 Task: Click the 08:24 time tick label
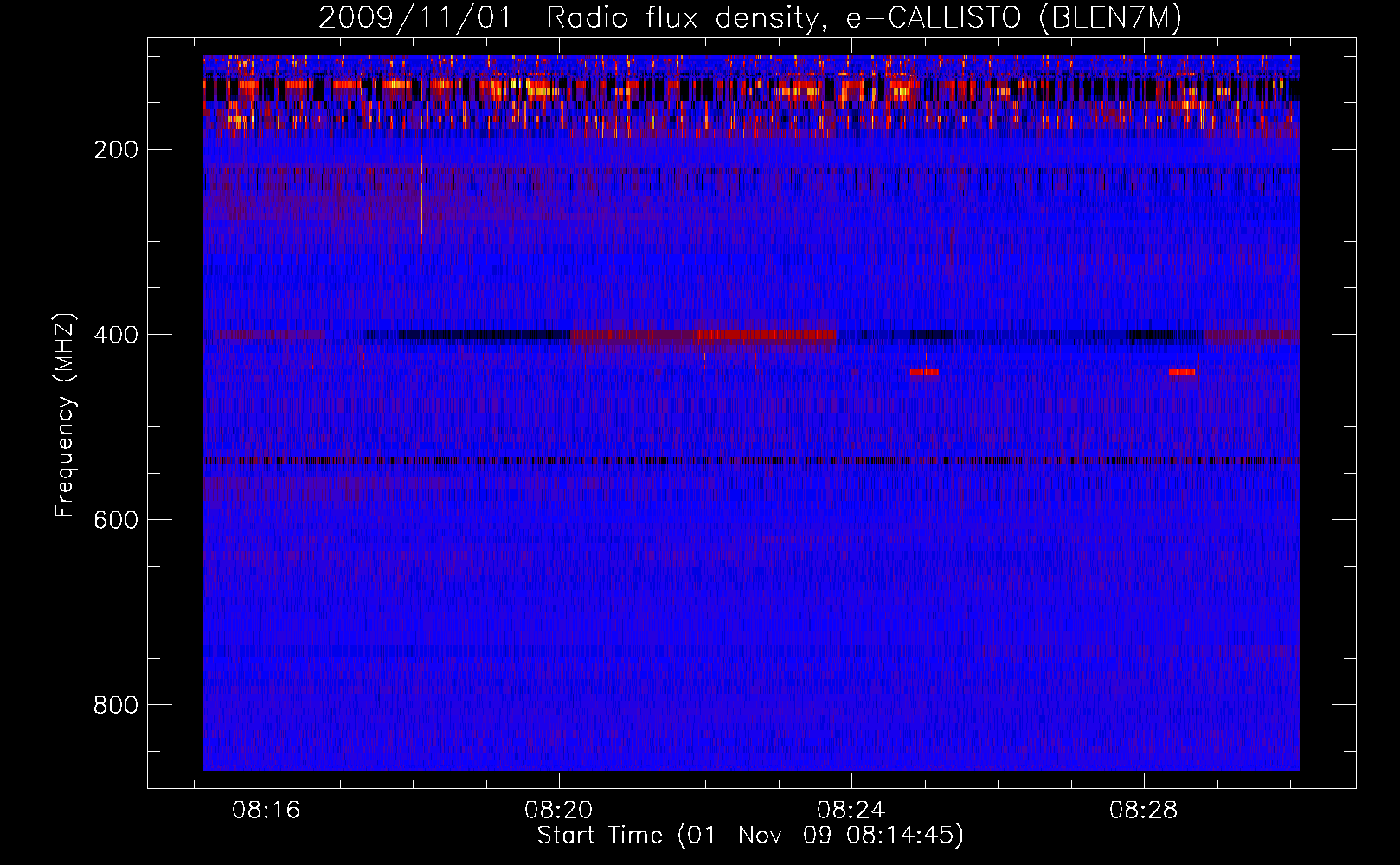point(851,811)
